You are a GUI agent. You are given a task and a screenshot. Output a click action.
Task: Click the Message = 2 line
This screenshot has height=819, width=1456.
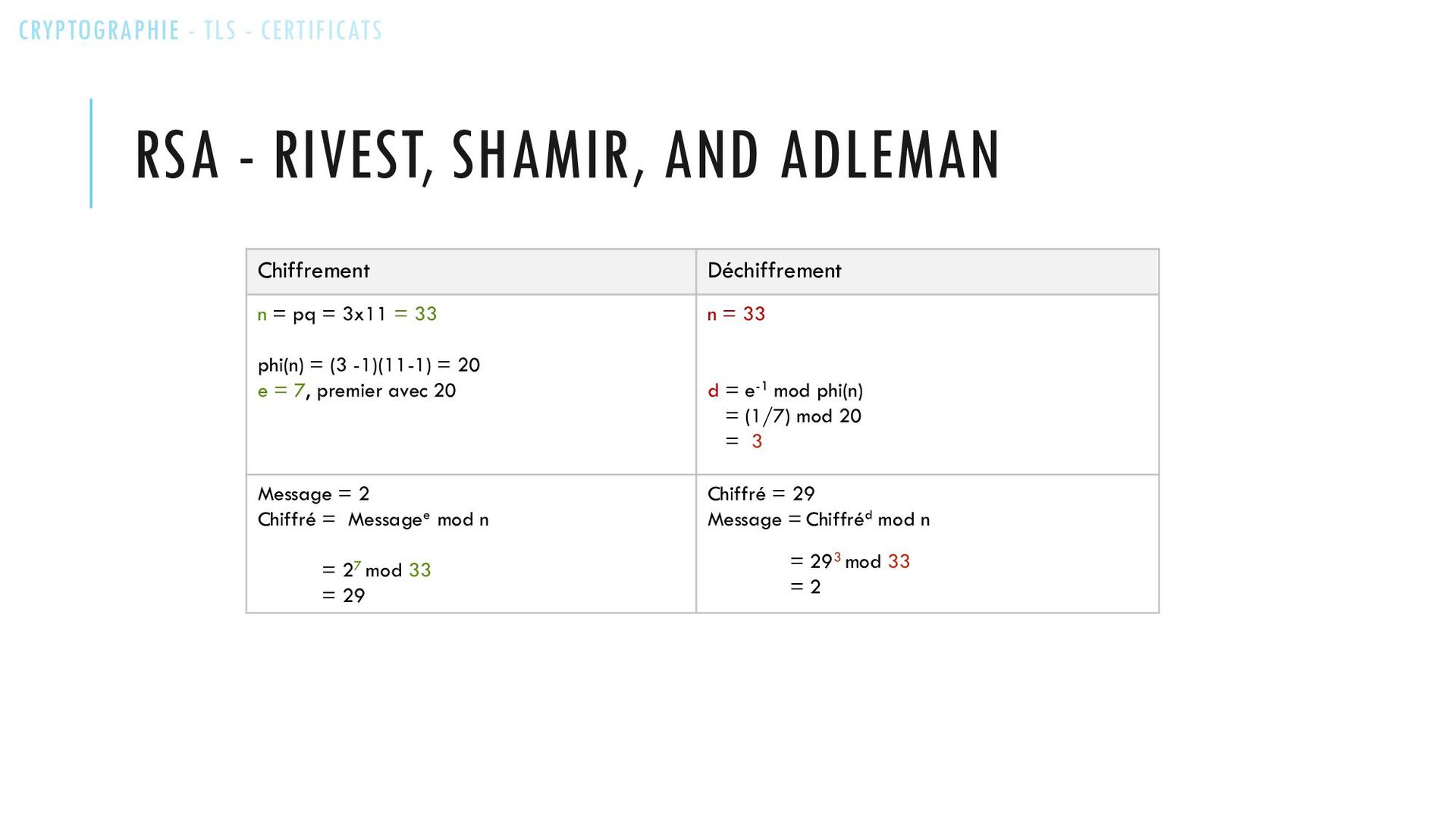[x=313, y=494]
